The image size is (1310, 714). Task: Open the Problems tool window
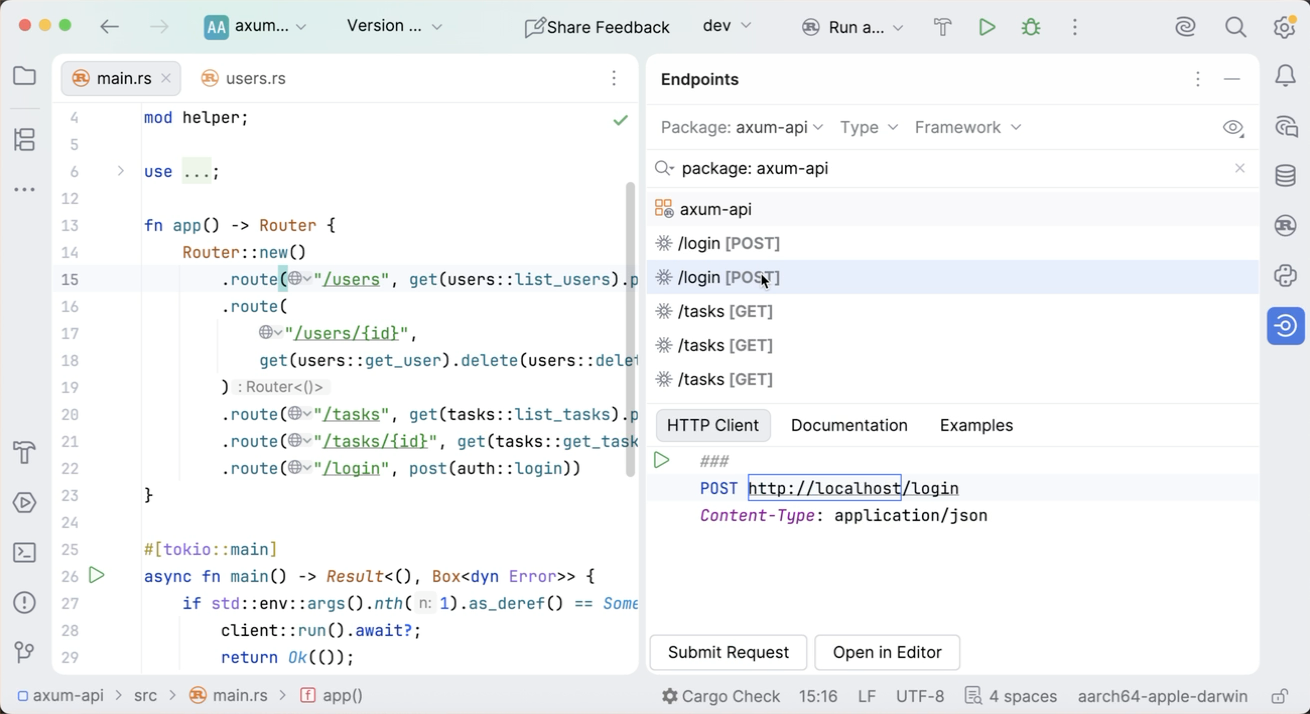point(25,603)
